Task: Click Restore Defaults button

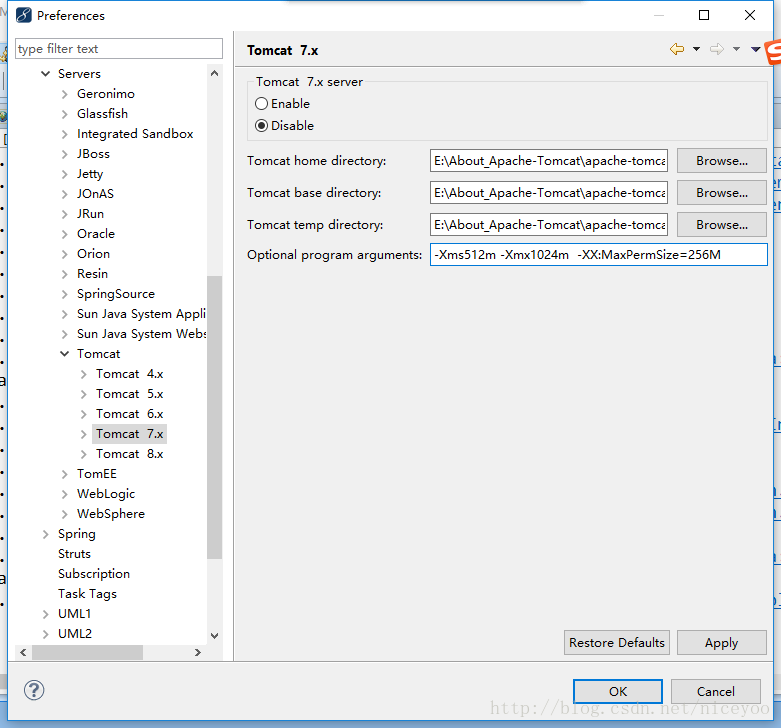Action: 617,643
